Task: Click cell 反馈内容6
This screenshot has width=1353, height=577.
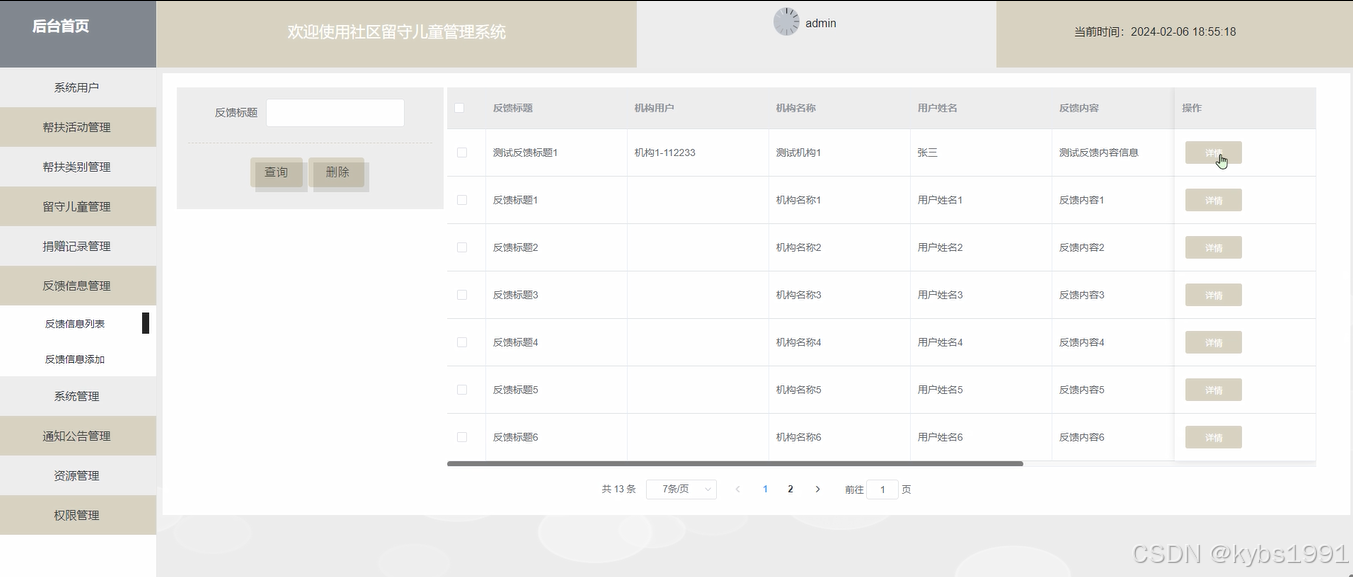Action: click(x=1082, y=437)
